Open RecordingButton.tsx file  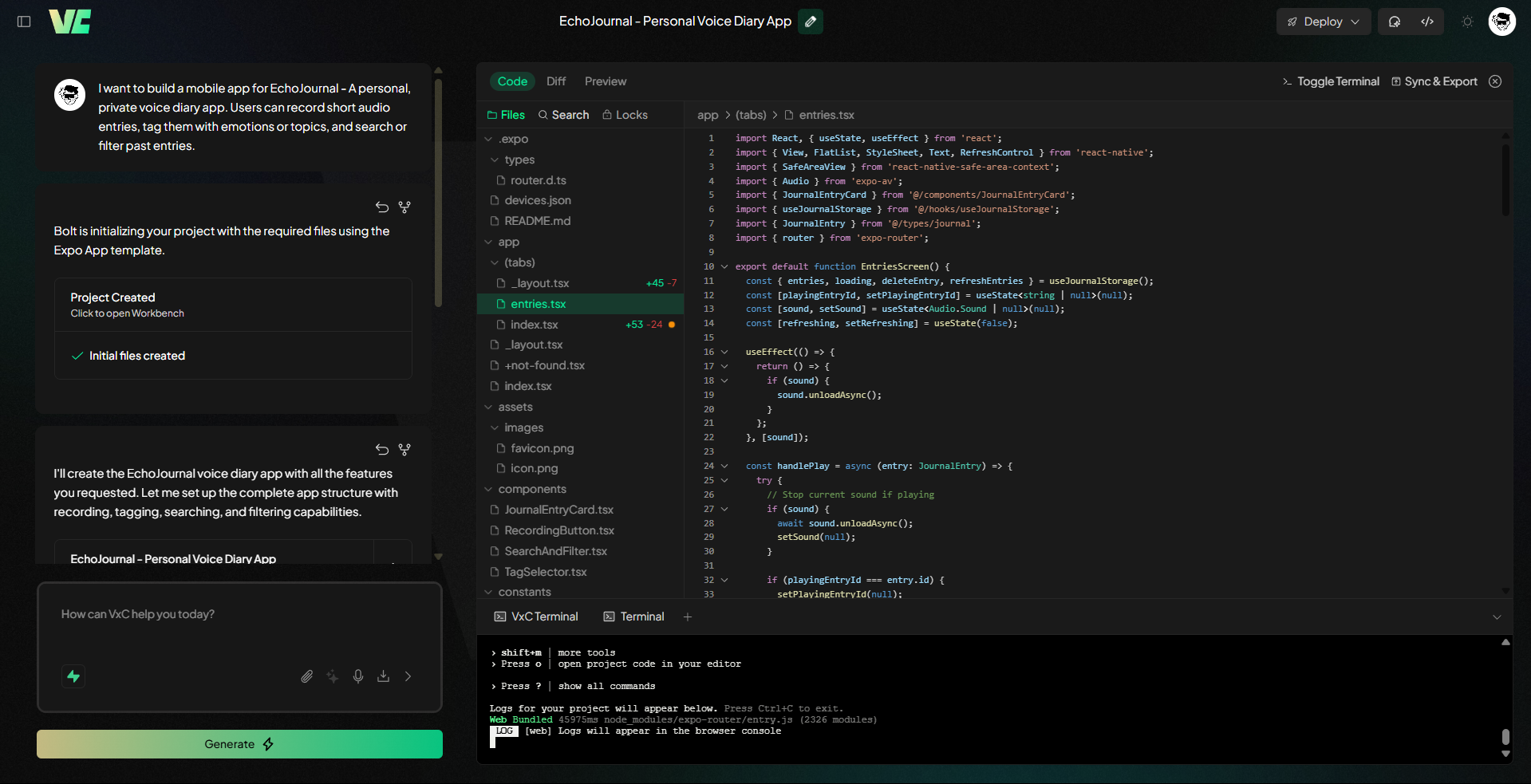(580, 530)
